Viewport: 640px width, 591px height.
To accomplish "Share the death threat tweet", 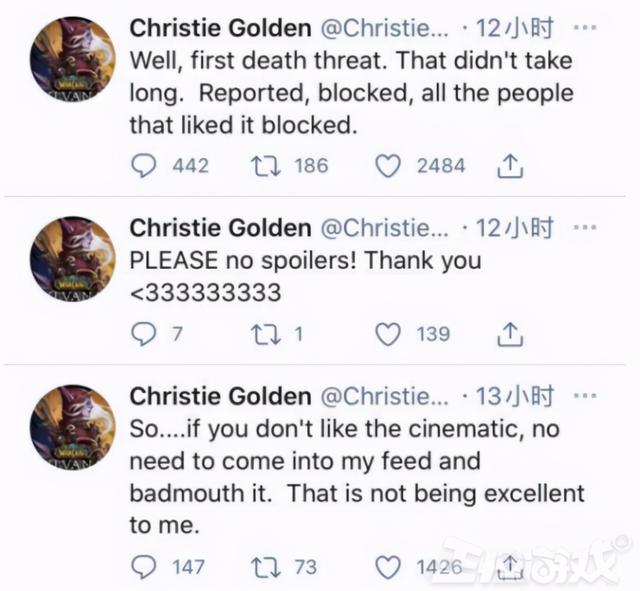I will (510, 166).
